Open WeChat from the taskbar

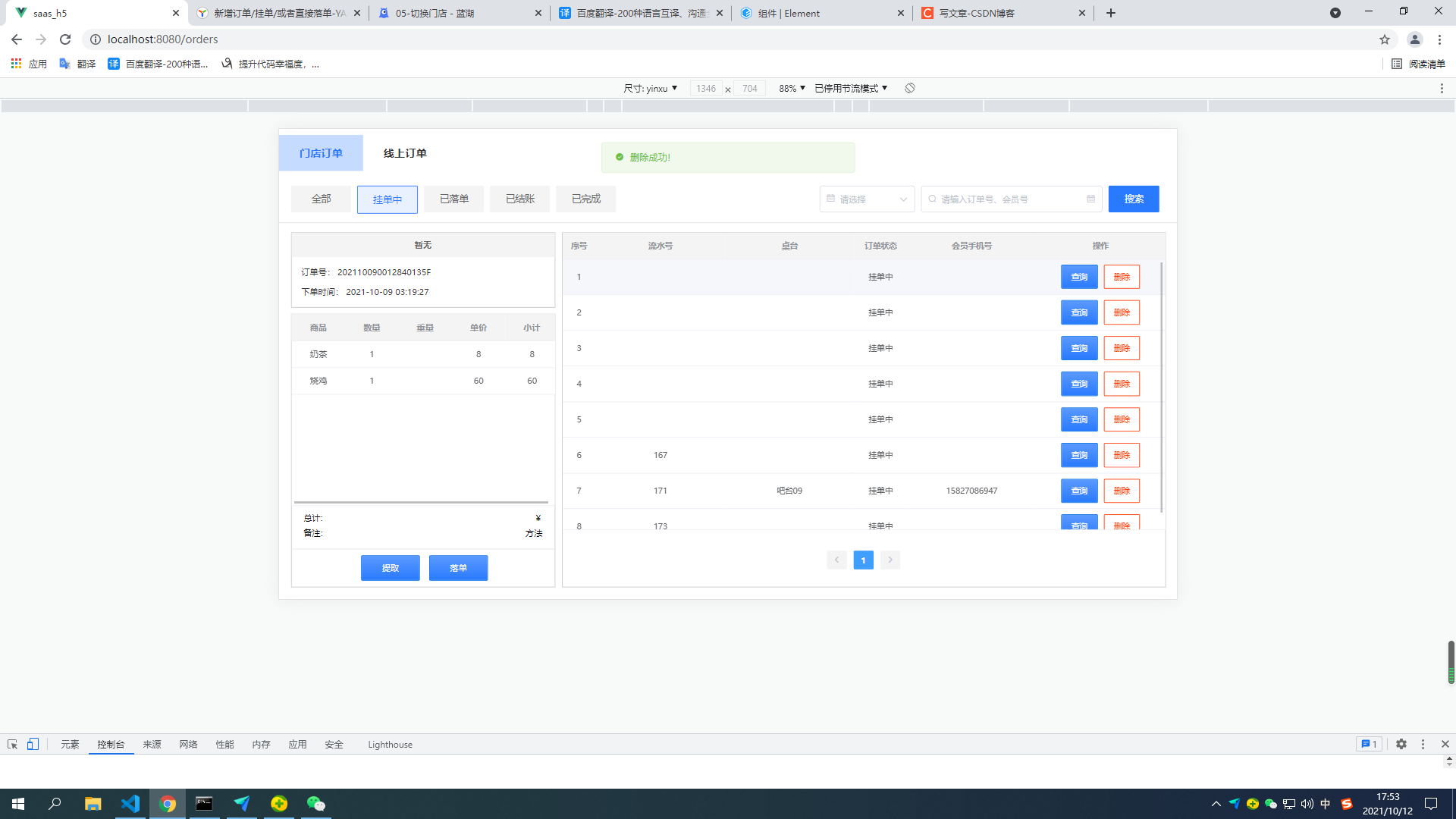coord(315,803)
